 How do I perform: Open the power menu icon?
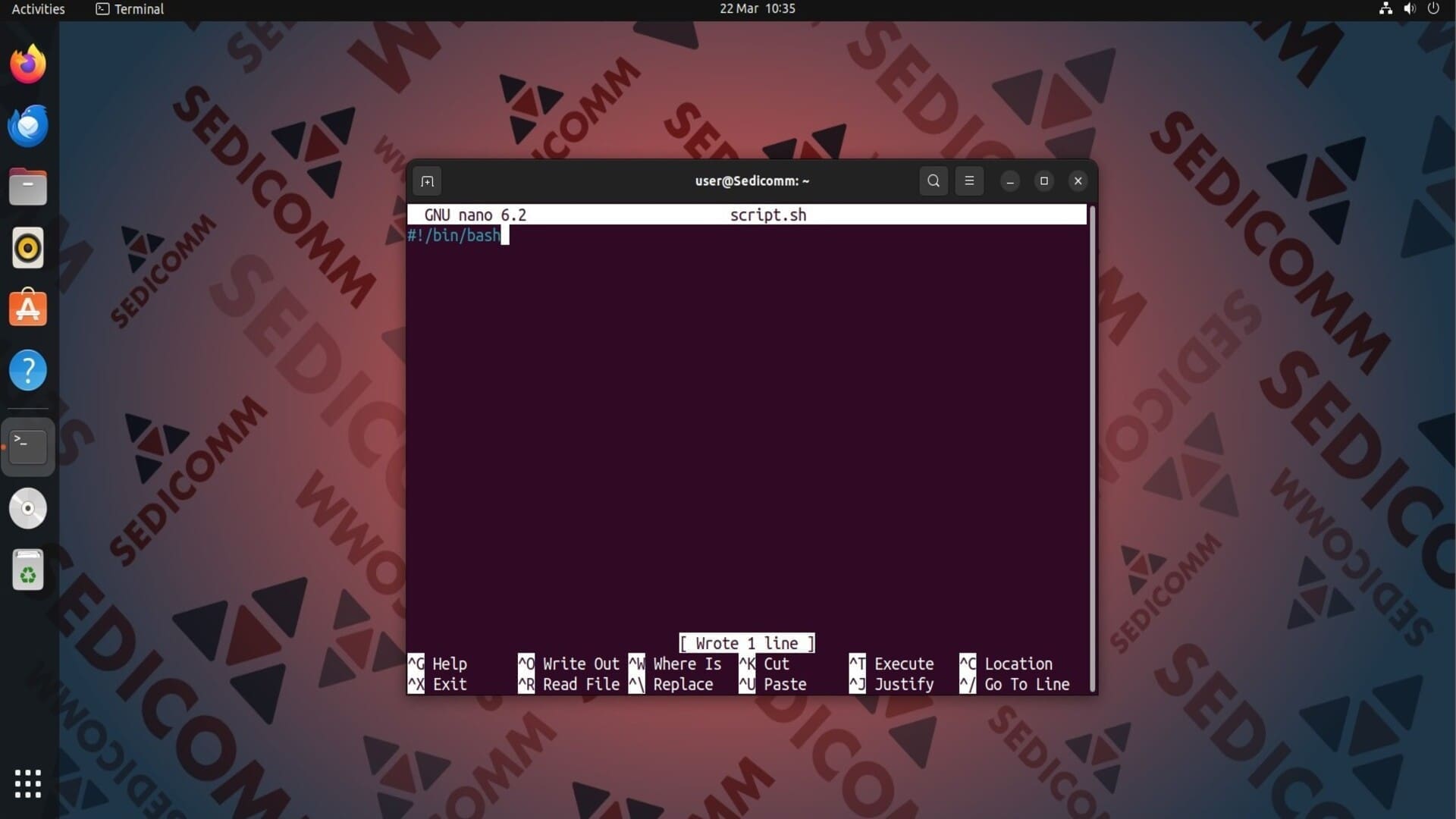1433,9
